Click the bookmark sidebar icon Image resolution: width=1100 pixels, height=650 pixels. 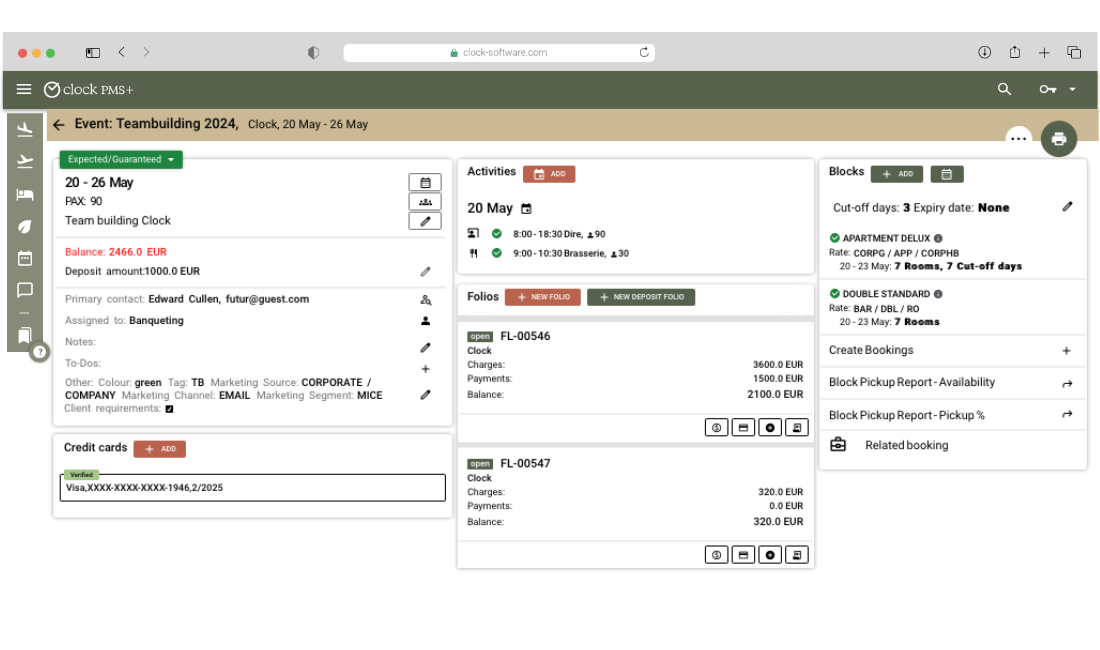click(25, 335)
